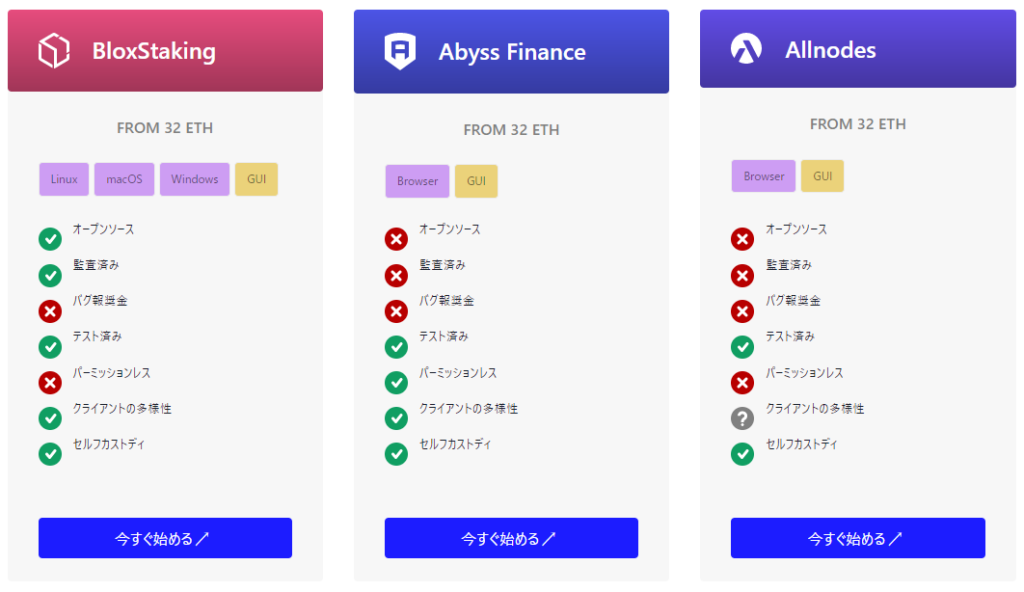Click the Abyss Finance shield logo
The image size is (1024, 592).
[400, 50]
